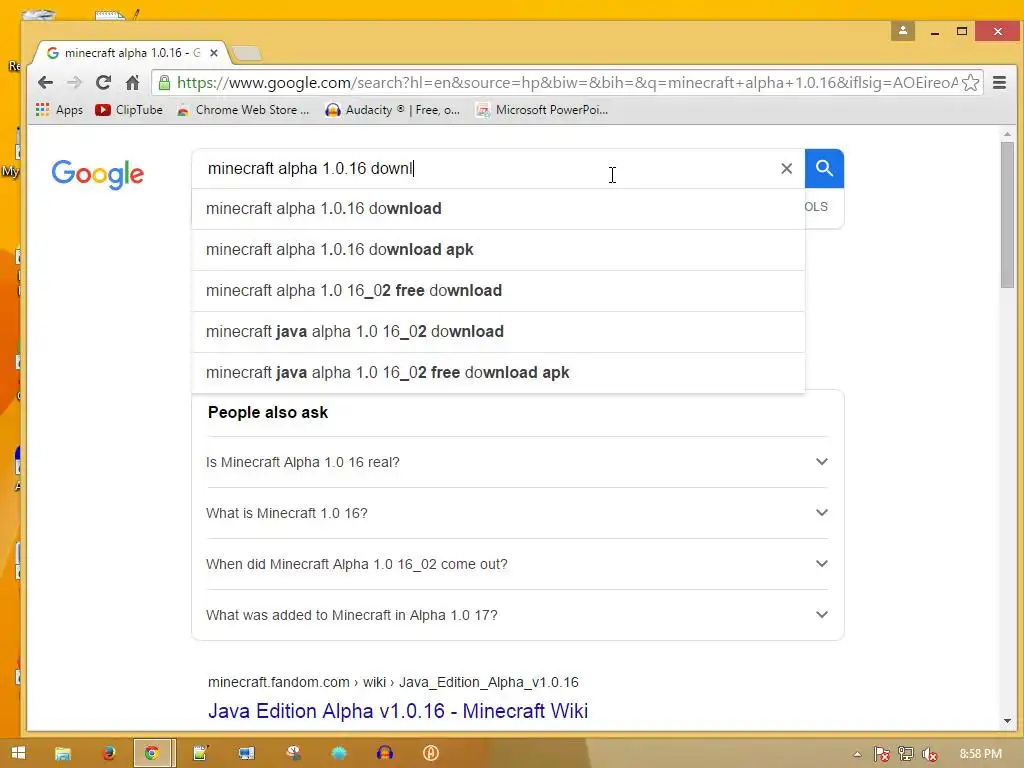
Task: Select suggestion 'minecraft java alpha 1.0 16_02 download'
Action: pyautogui.click(x=498, y=331)
